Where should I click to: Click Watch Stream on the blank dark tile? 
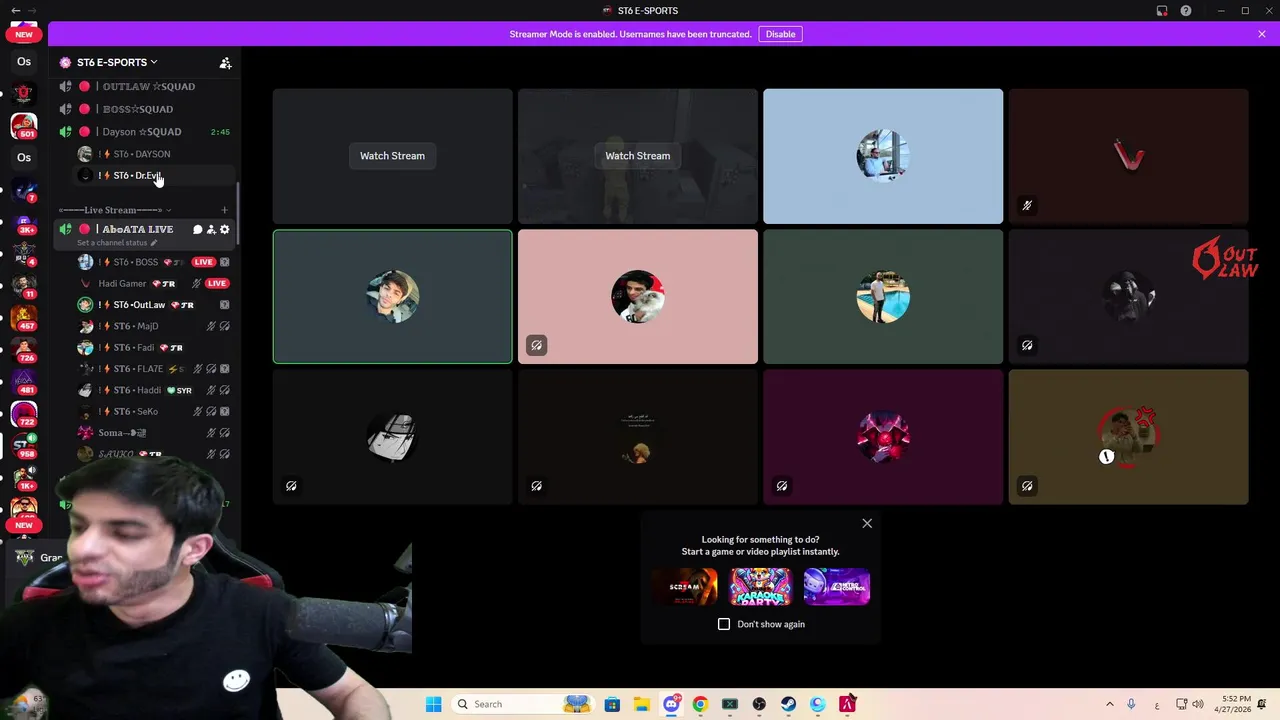pyautogui.click(x=392, y=156)
